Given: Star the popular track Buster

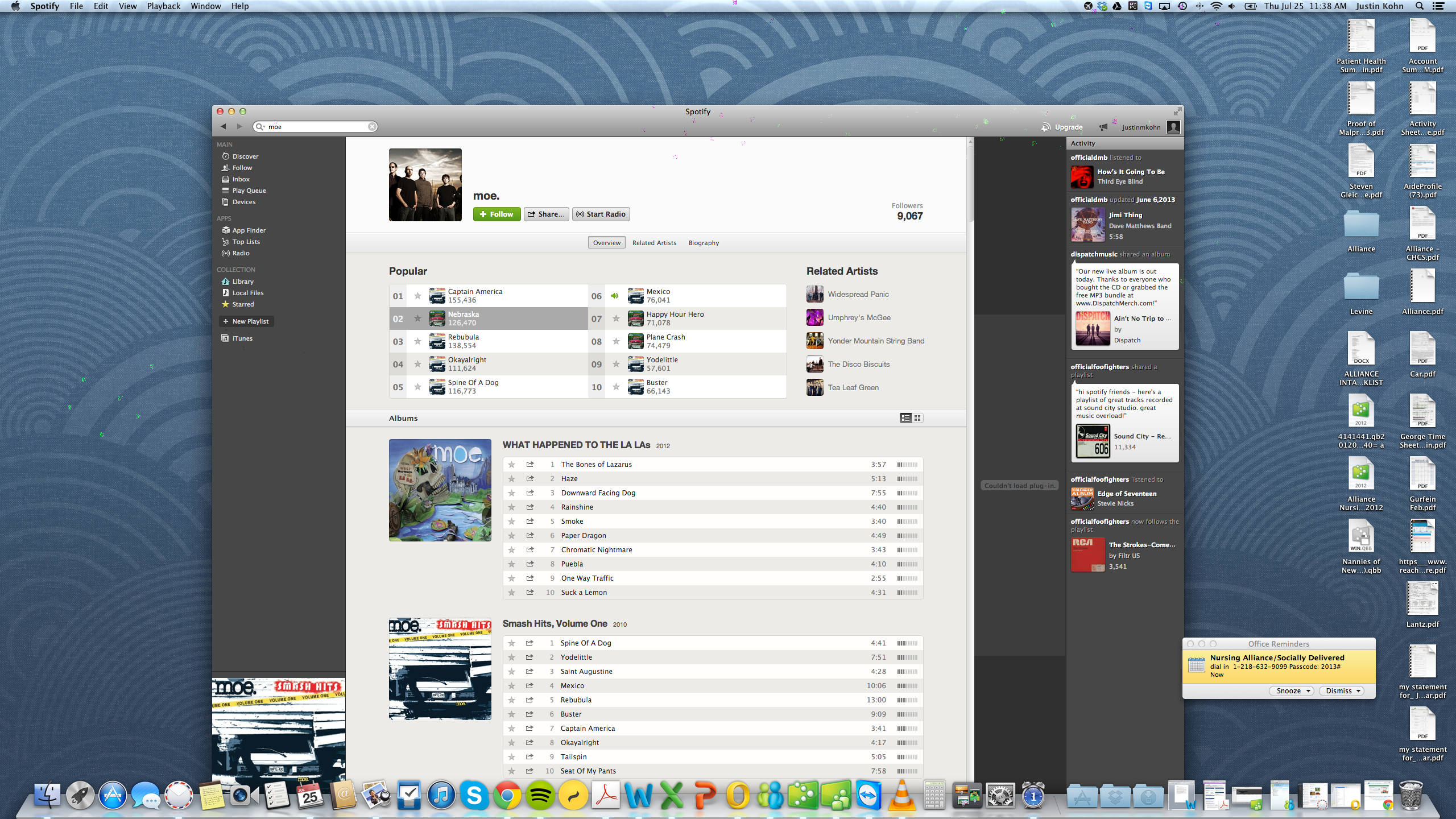Looking at the screenshot, I should (x=616, y=387).
